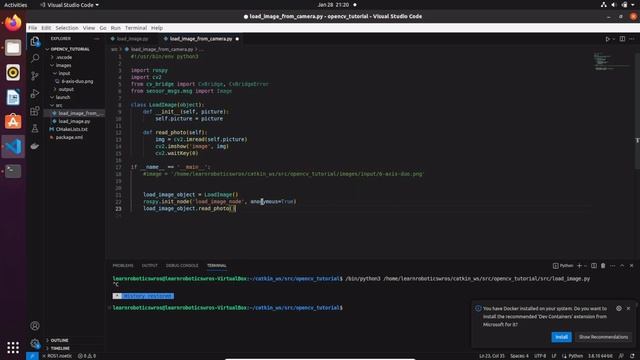This screenshot has height=360, width=640.
Task: Click Show Recommendations button
Action: click(603, 337)
